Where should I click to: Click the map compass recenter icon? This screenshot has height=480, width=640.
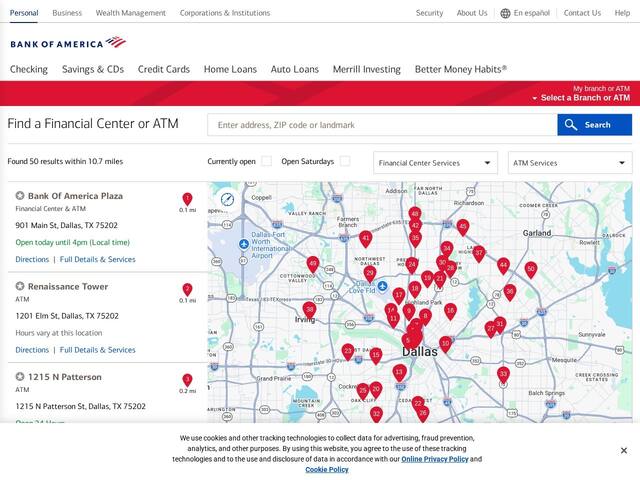pos(227,199)
